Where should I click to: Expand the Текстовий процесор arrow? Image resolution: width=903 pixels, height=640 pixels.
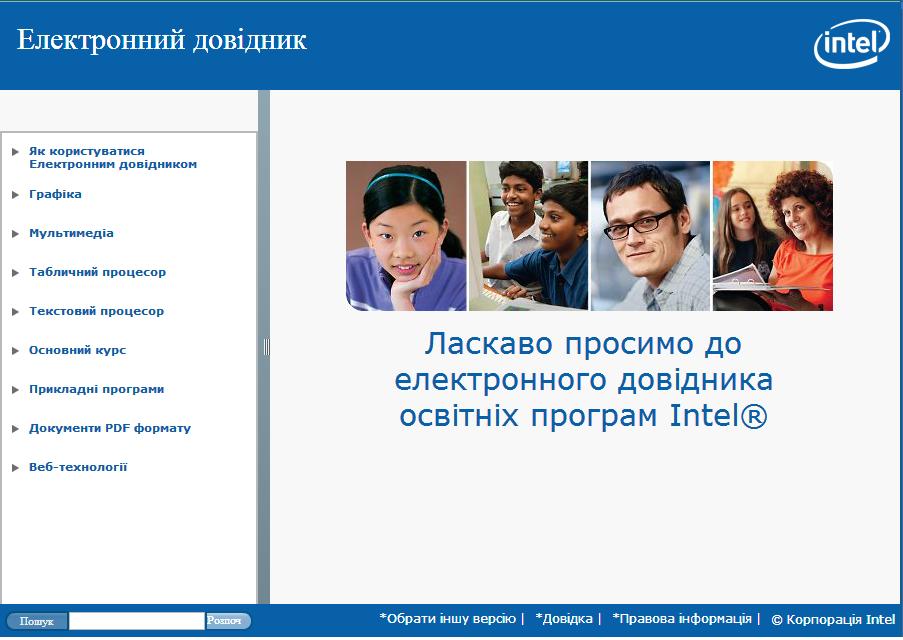16,312
